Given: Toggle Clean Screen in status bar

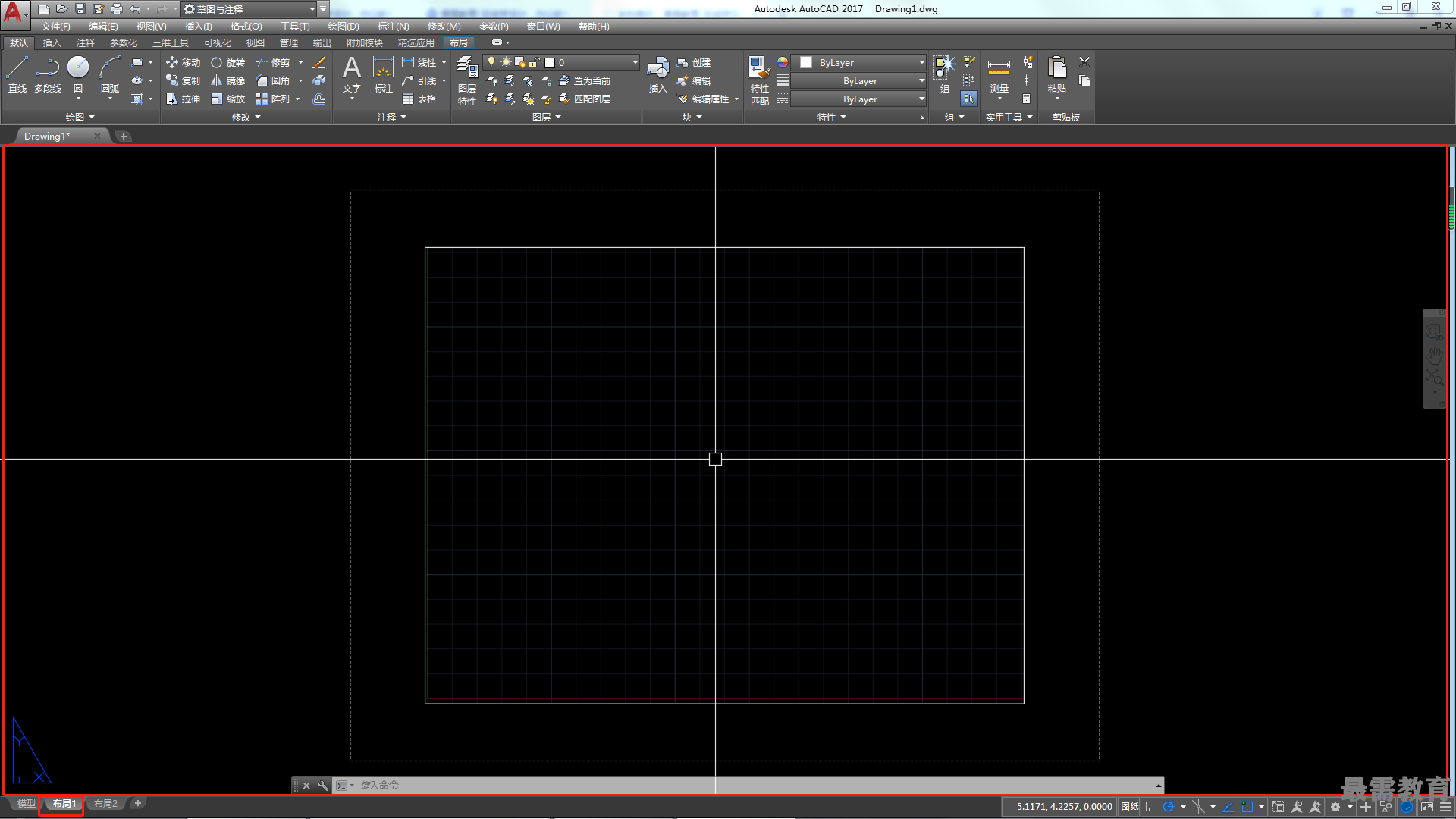Looking at the screenshot, I should pos(1427,807).
